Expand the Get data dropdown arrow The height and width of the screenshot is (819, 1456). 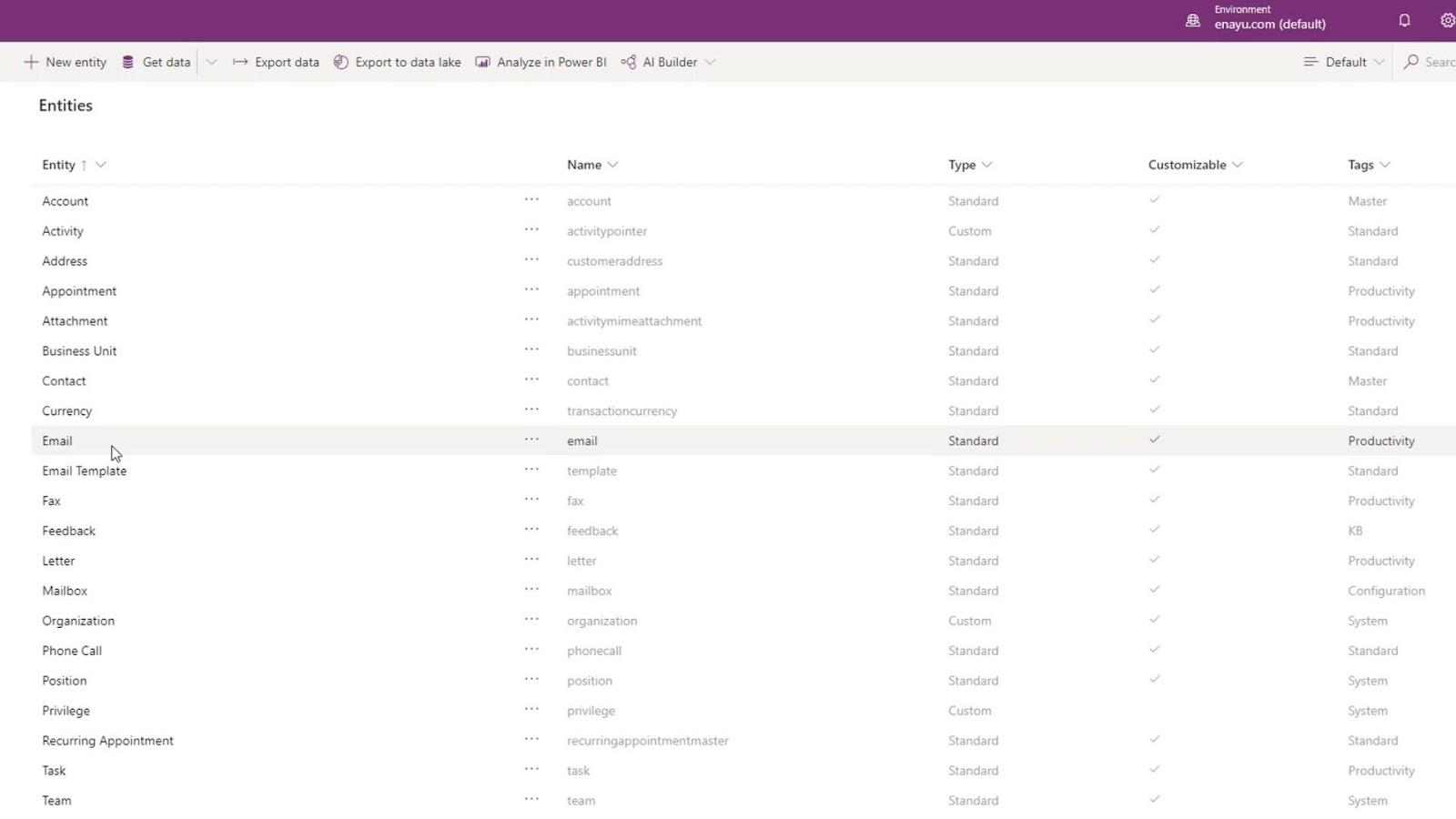211,62
